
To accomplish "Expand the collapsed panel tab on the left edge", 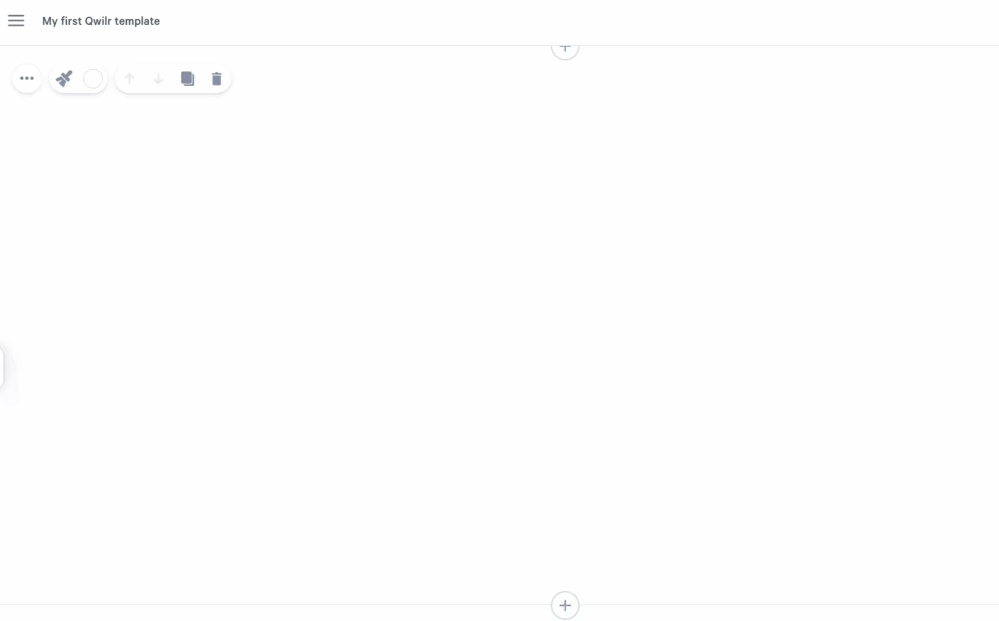I will click(x=2, y=368).
